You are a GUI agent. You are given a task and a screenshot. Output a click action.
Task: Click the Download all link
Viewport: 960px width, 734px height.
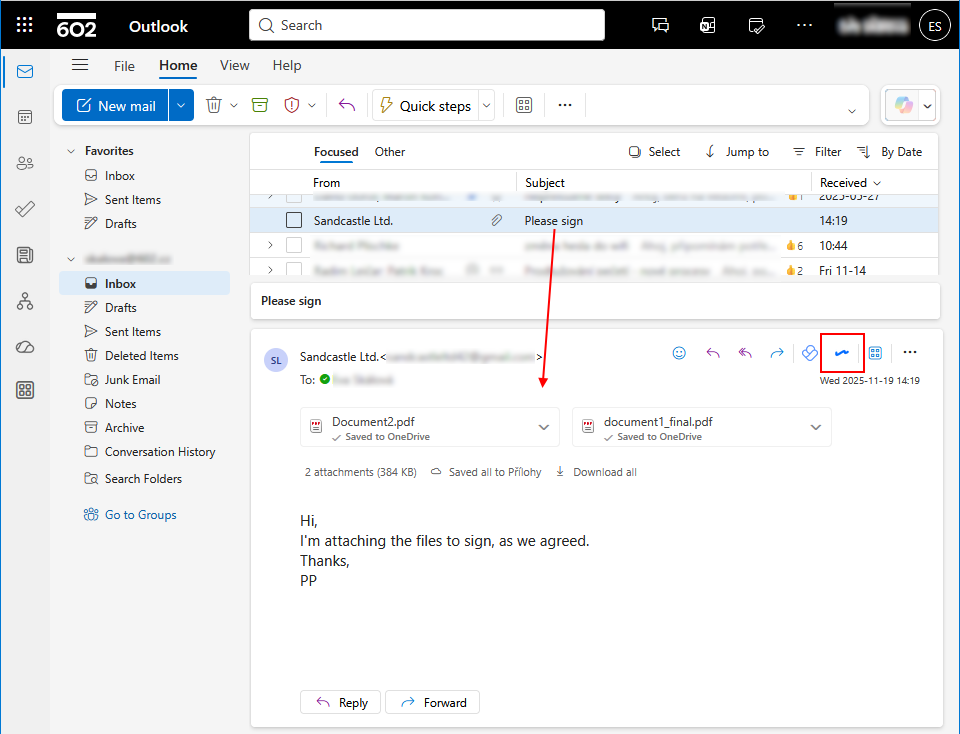(x=604, y=472)
